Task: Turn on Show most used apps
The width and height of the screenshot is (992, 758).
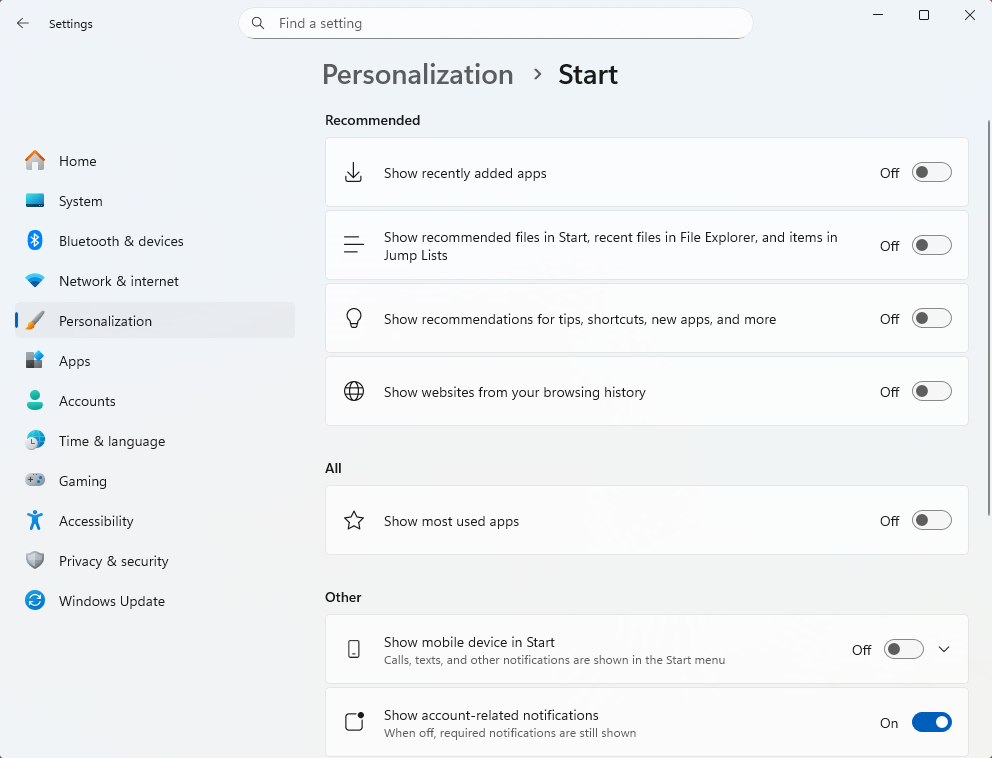Action: coord(931,520)
